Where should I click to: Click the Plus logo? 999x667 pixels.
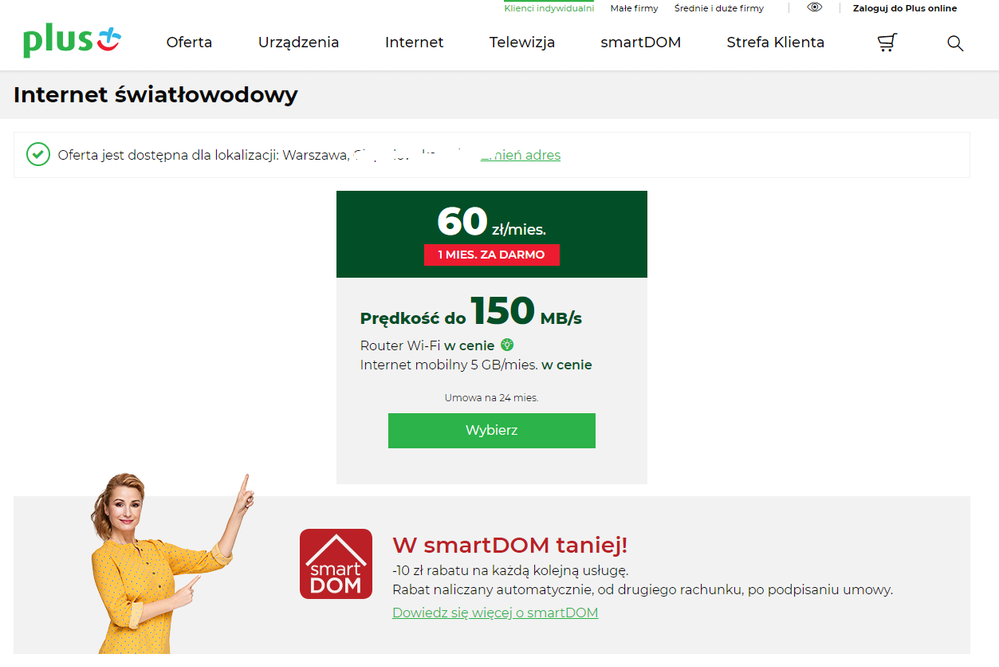72,41
